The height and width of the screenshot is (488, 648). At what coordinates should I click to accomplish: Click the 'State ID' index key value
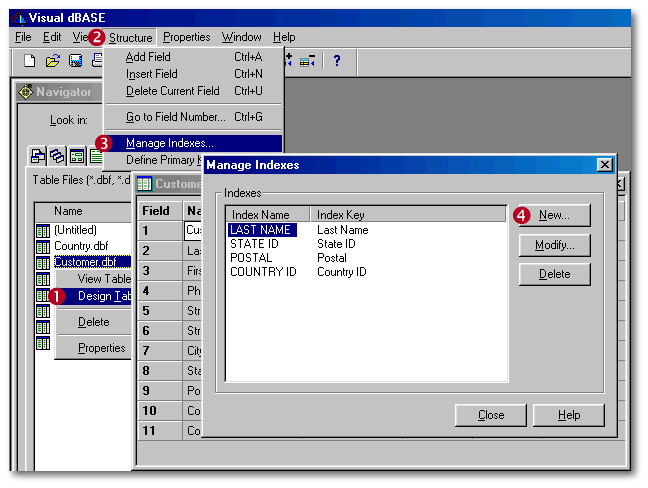[336, 244]
